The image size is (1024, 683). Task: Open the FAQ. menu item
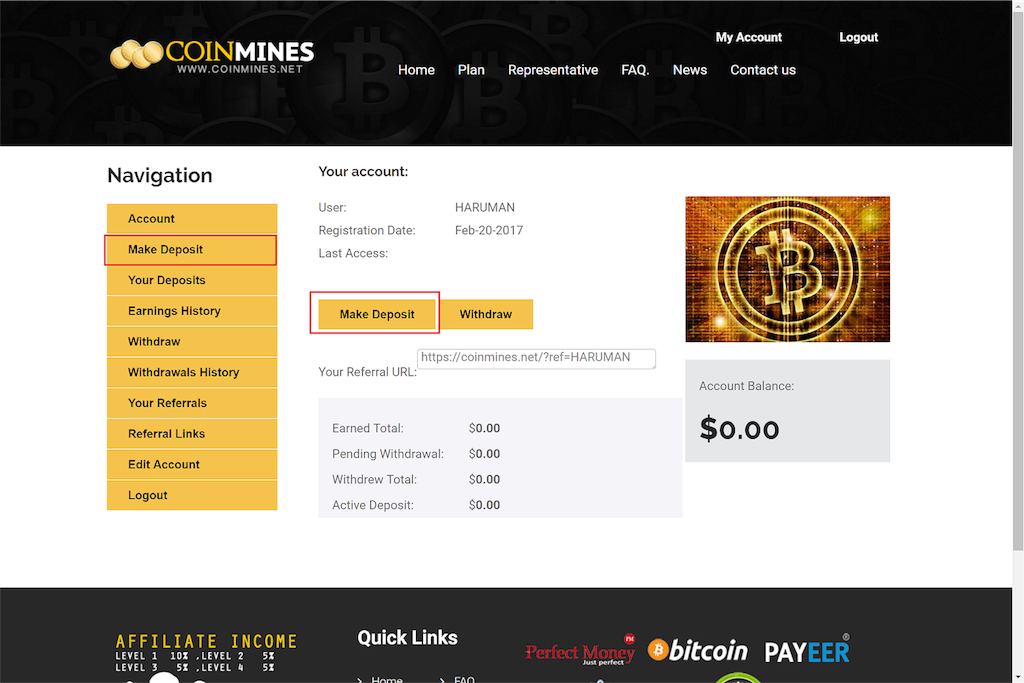pos(635,70)
